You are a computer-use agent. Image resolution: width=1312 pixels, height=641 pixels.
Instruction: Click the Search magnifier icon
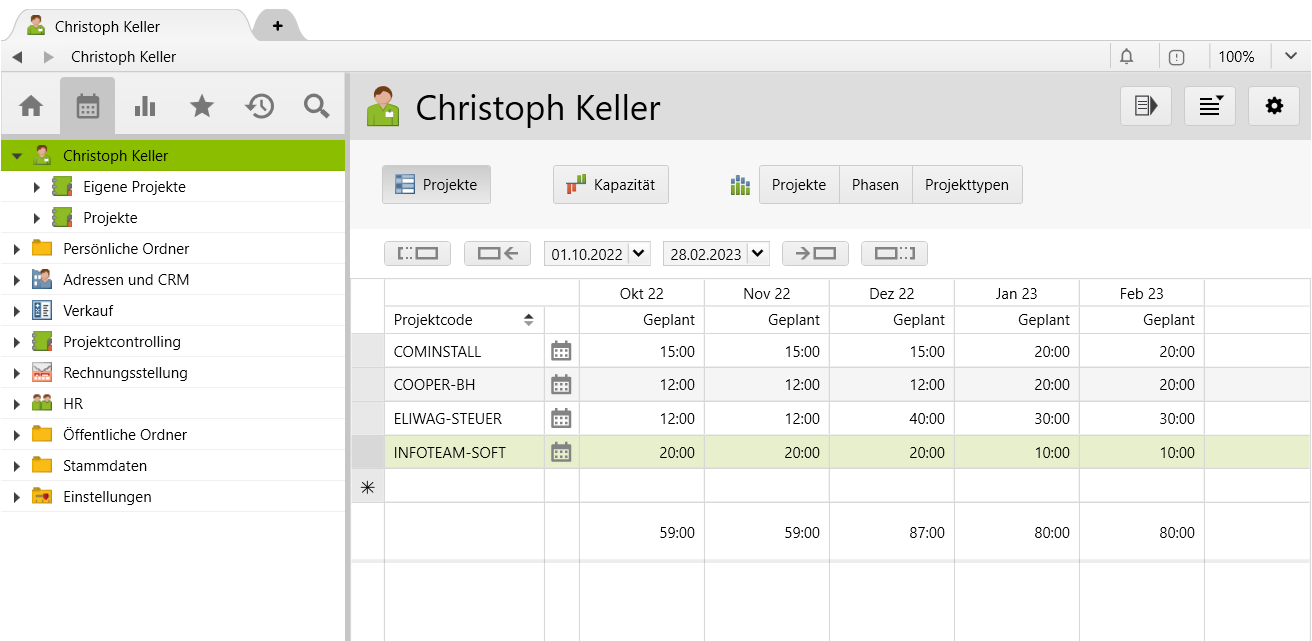coord(317,106)
